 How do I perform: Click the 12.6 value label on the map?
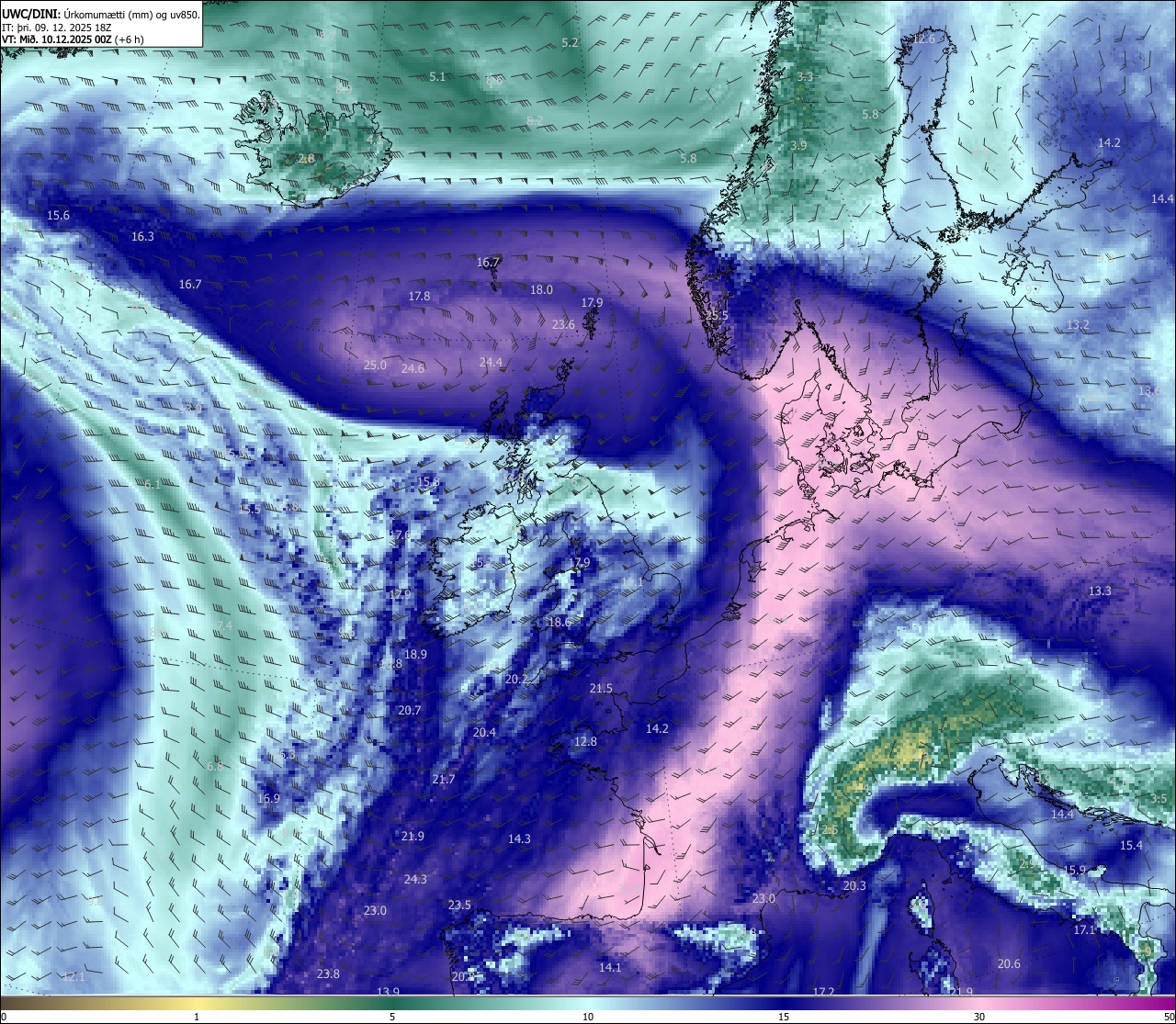coord(923,39)
